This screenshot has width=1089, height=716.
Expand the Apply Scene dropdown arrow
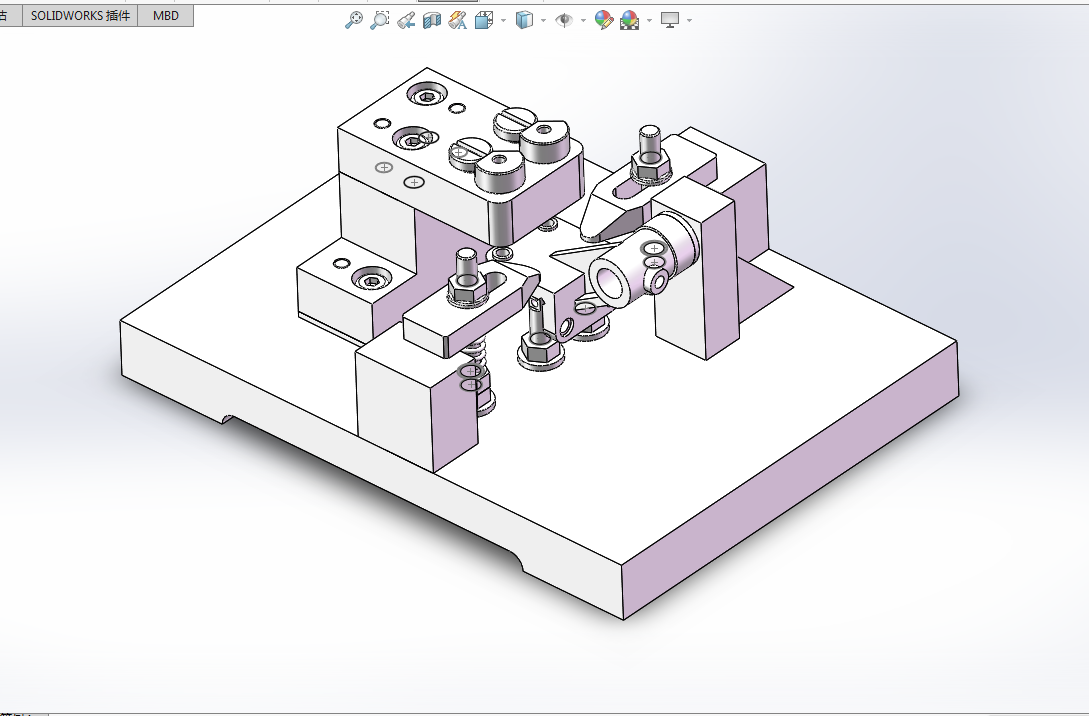tap(649, 21)
